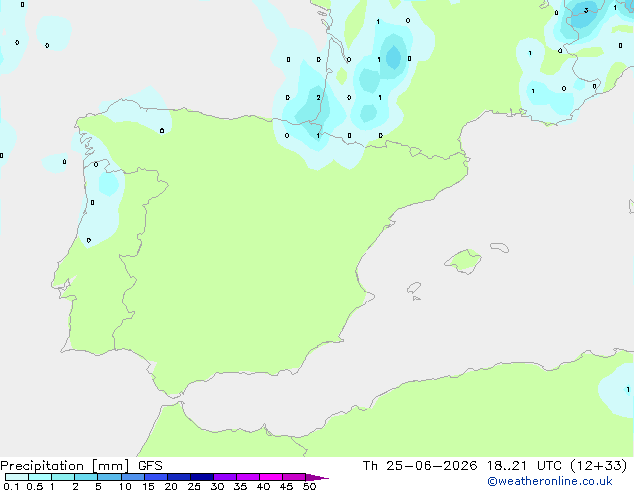Pick the legend swatch between 0.1 and 0.5
The height and width of the screenshot is (490, 634).
pos(17,477)
